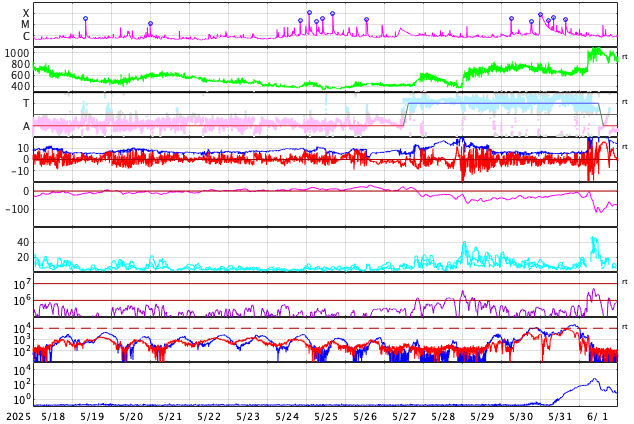634x424 pixels.
Task: Click the 2025 year label
Action: [19, 417]
